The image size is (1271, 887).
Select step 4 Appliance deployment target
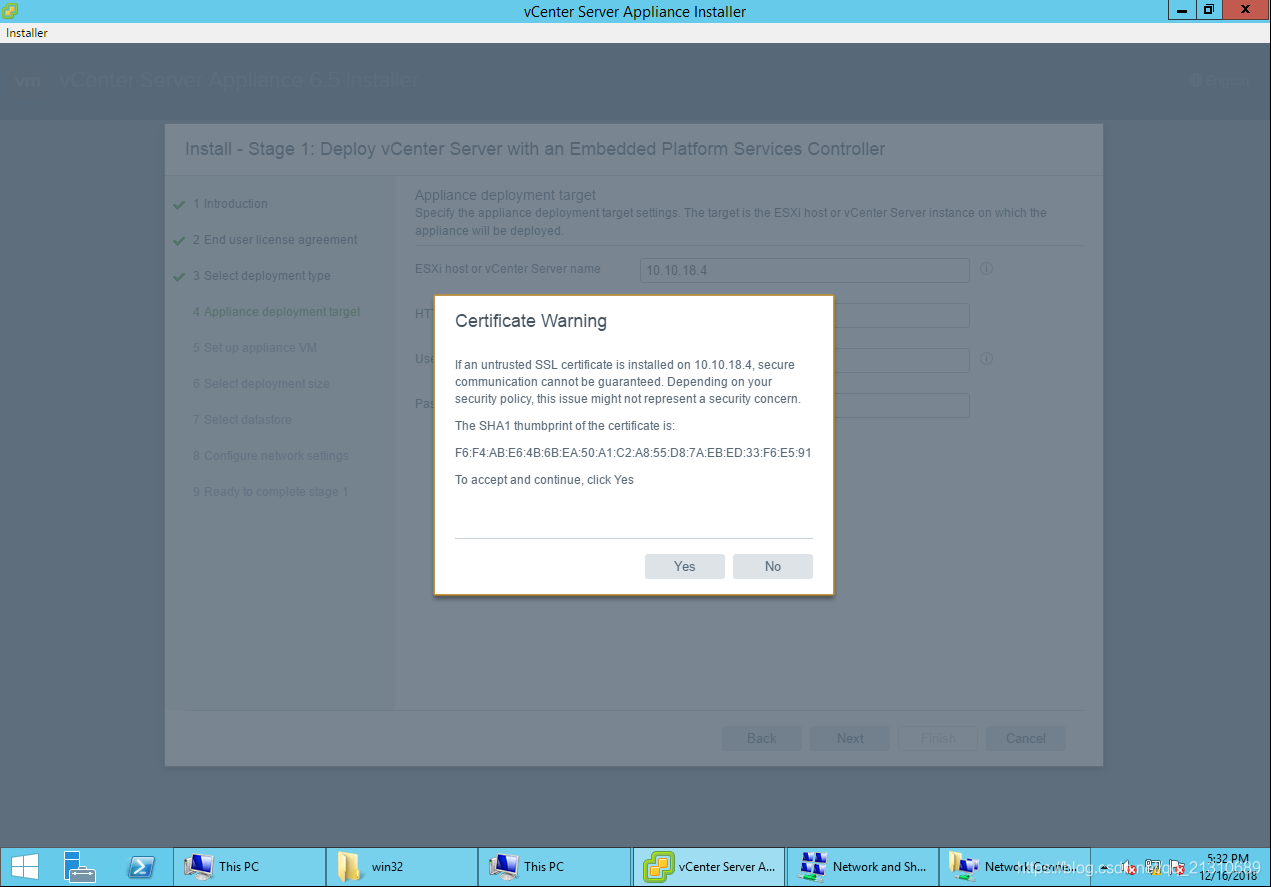[x=277, y=312]
